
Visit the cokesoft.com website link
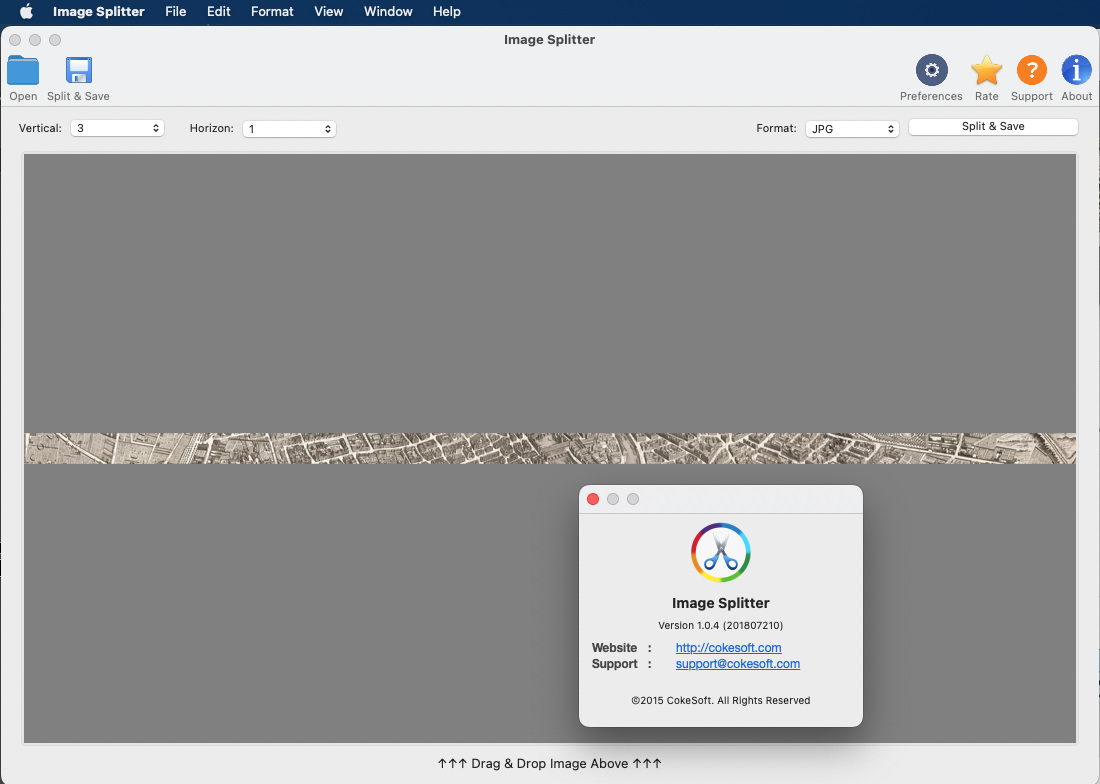click(x=728, y=647)
